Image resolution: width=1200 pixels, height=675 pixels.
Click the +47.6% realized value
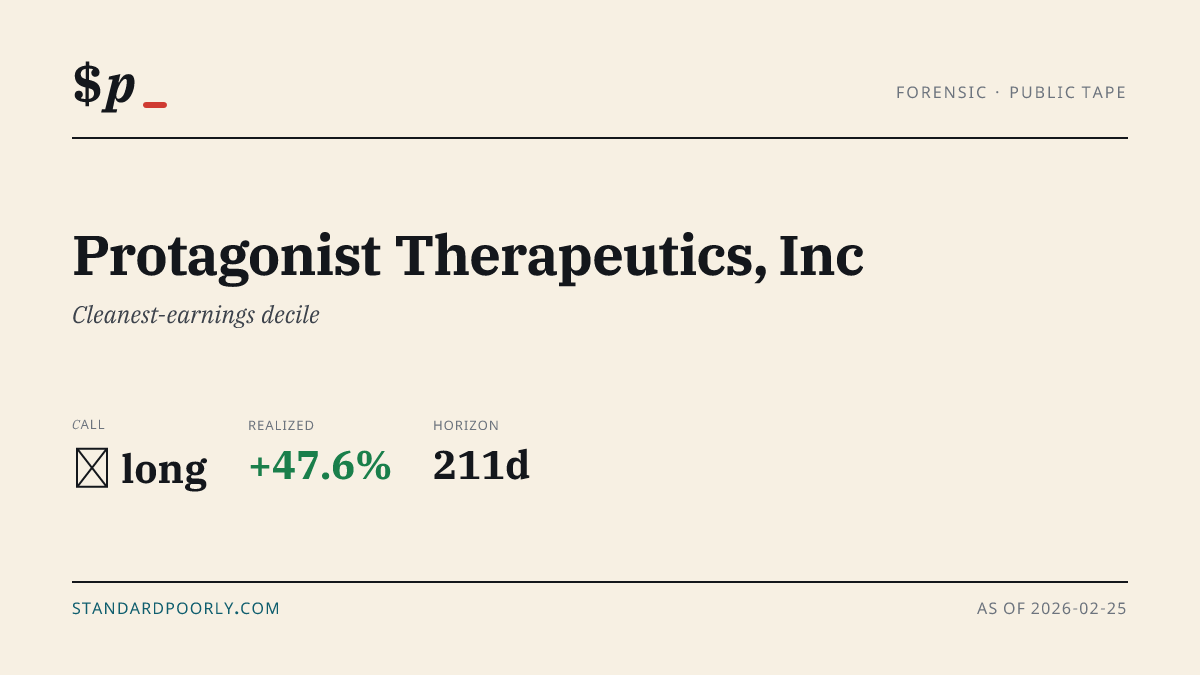coord(320,466)
